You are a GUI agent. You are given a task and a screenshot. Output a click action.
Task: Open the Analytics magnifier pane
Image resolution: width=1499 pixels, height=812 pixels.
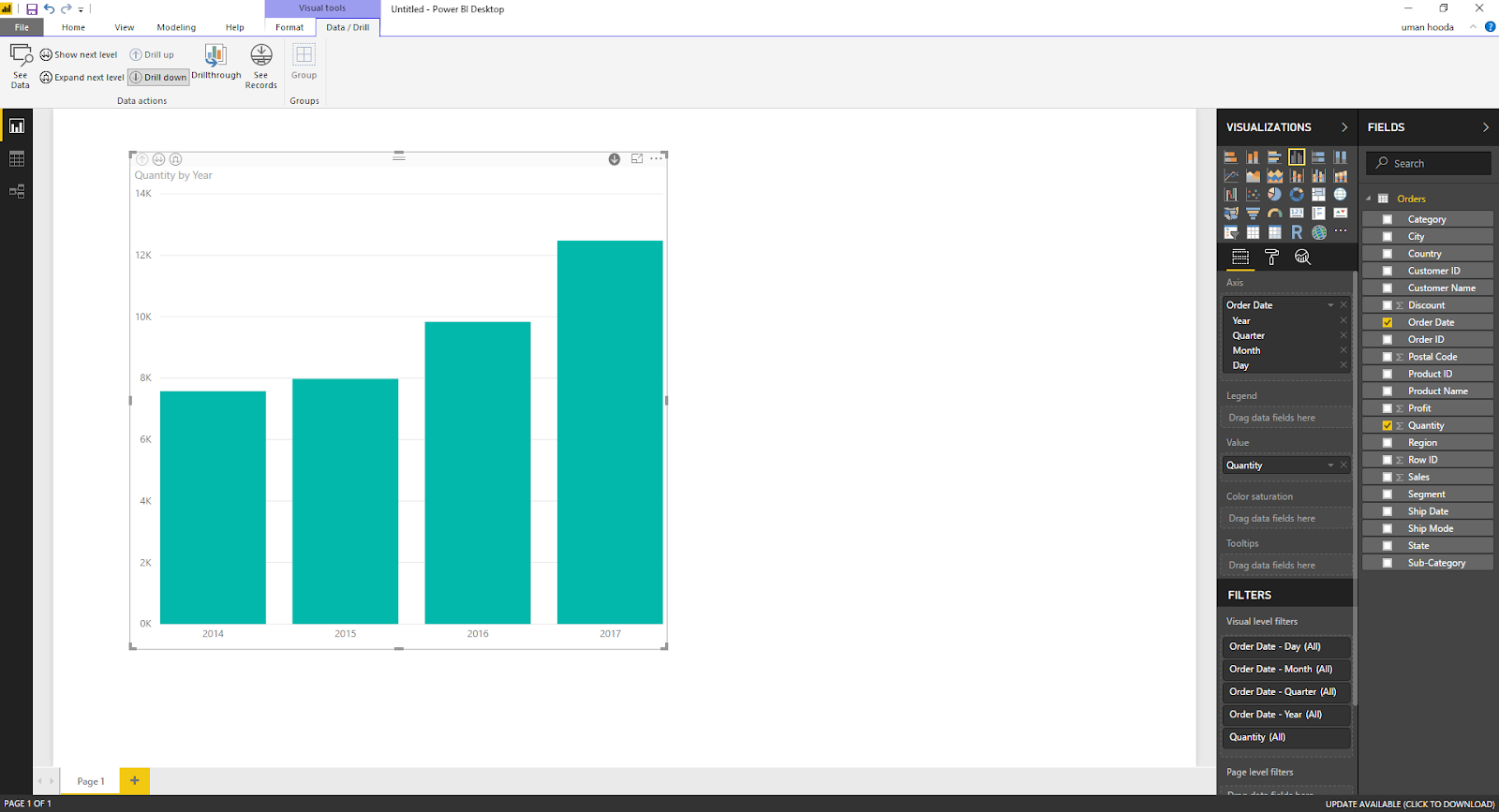tap(1302, 257)
